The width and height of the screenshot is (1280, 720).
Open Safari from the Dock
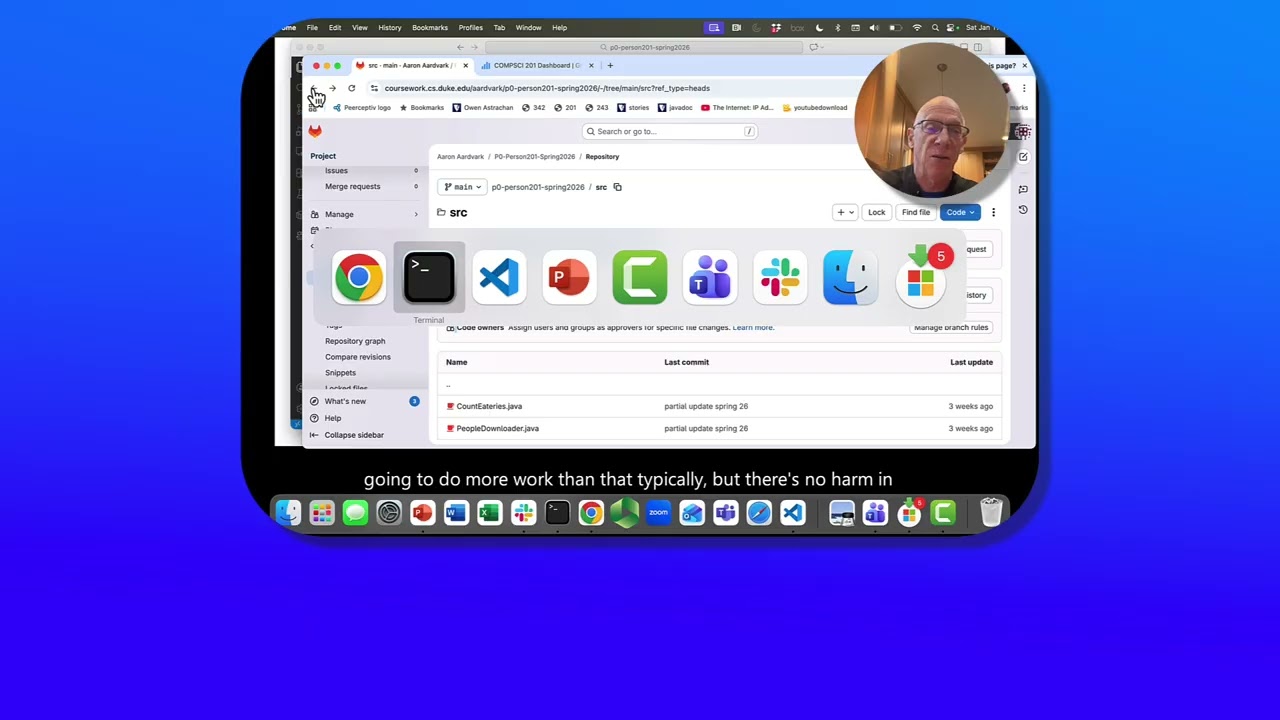point(759,513)
